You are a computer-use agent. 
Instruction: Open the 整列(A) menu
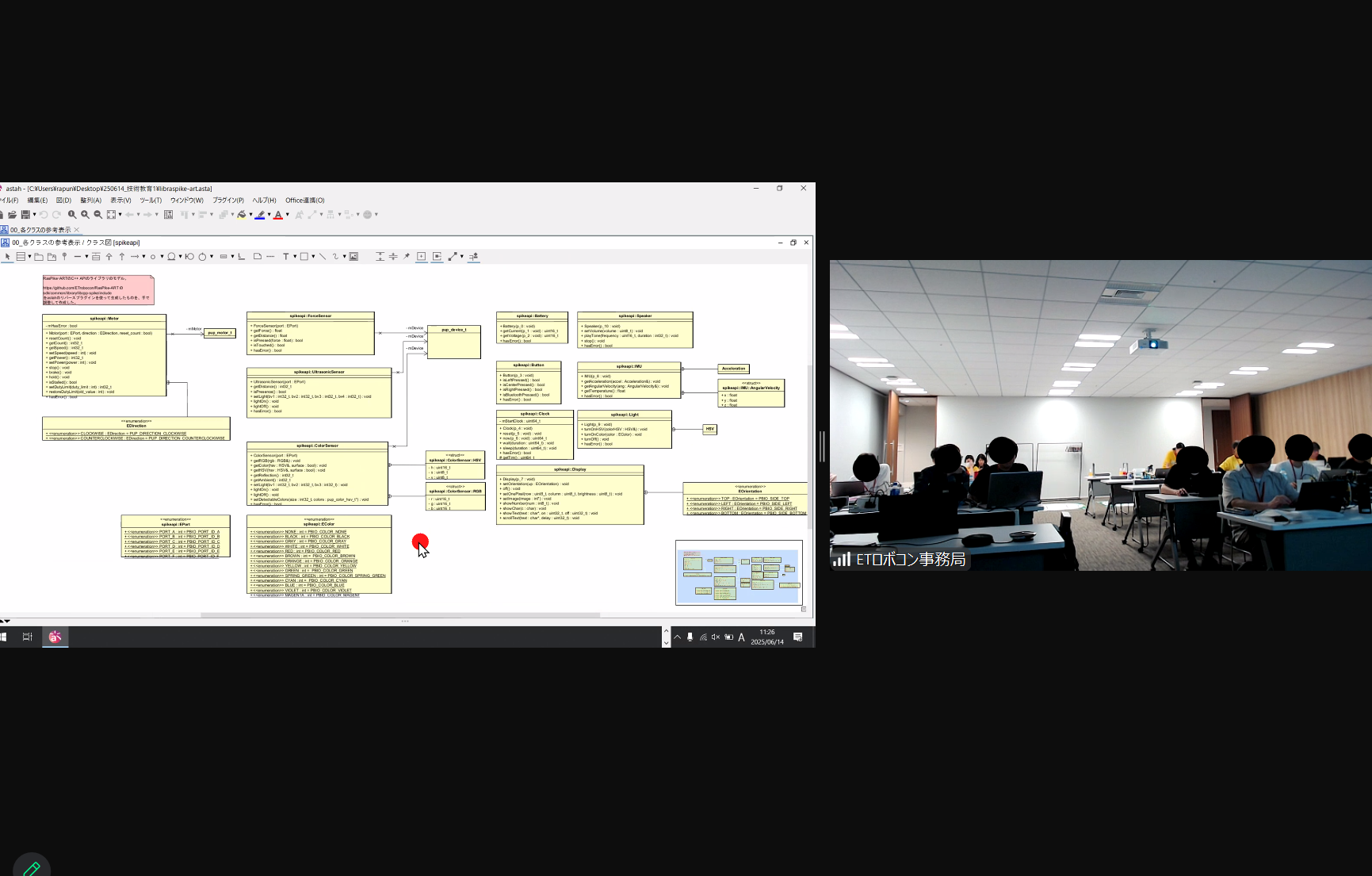click(90, 201)
